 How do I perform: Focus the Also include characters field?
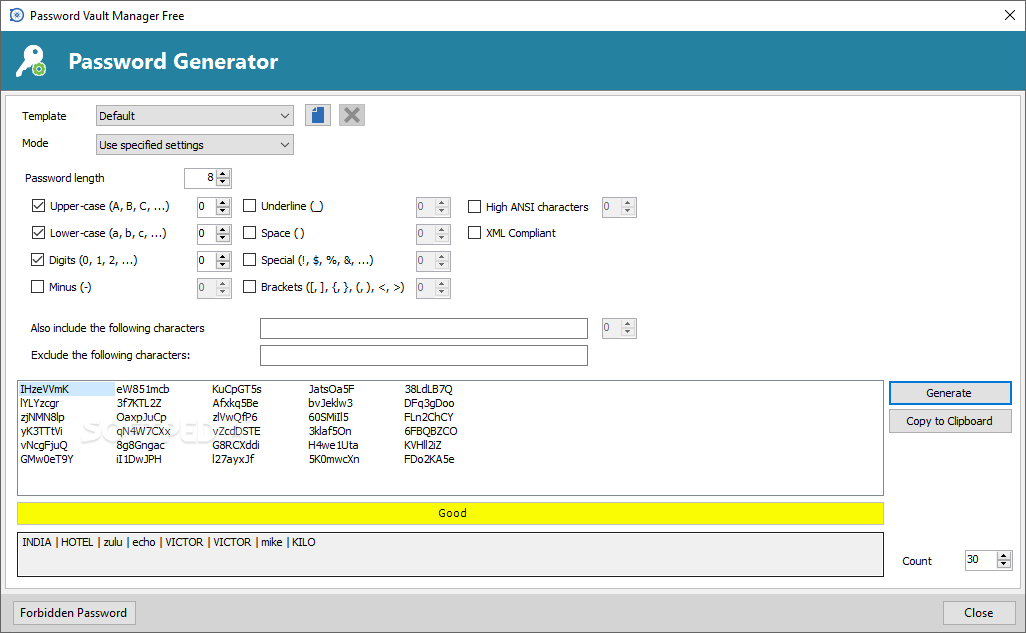(x=423, y=328)
